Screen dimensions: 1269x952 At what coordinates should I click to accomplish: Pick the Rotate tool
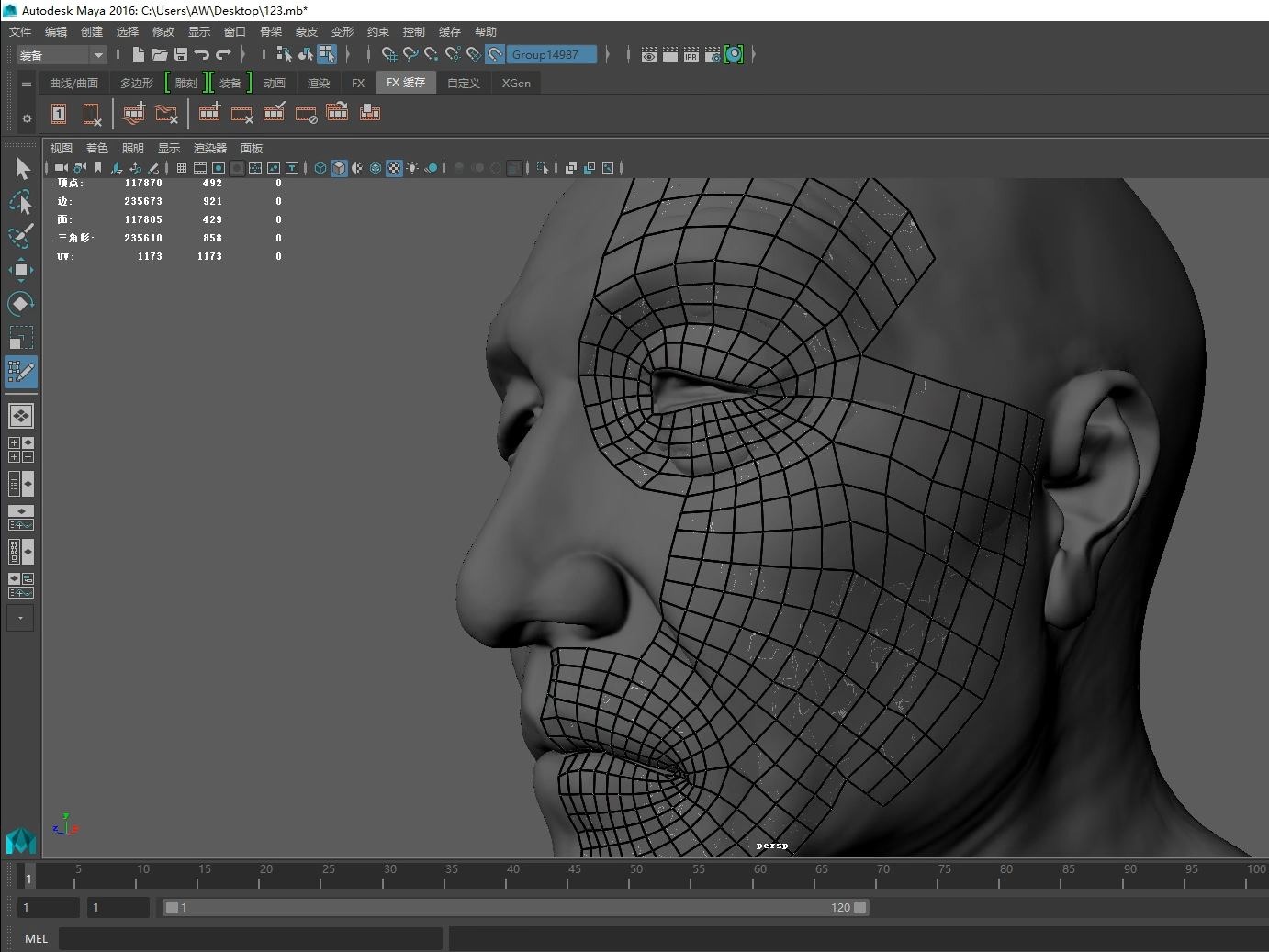pyautogui.click(x=20, y=304)
